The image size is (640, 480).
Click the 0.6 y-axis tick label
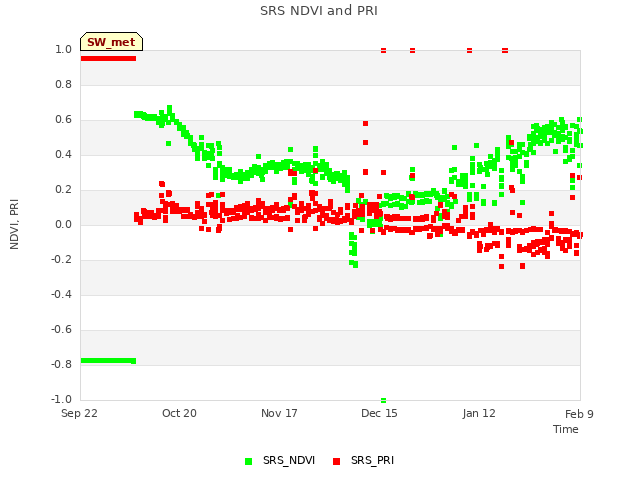[63, 120]
